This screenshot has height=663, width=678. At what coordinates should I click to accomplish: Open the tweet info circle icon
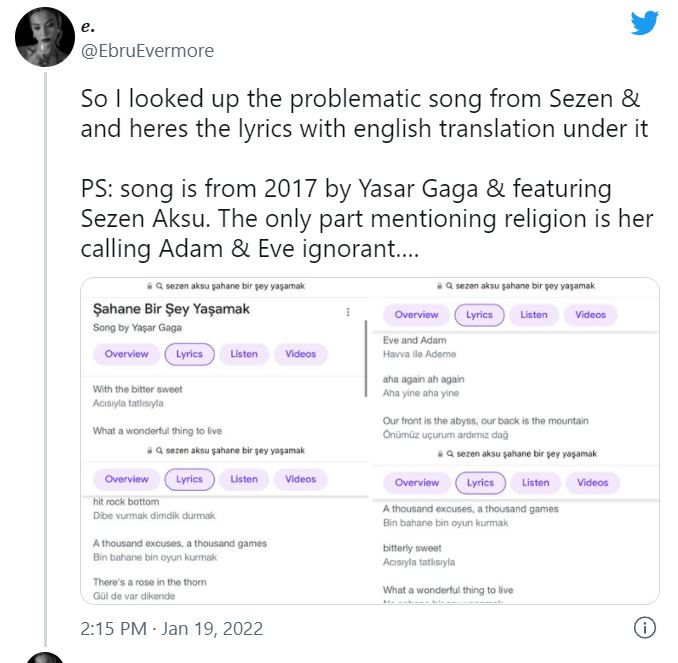click(x=645, y=628)
